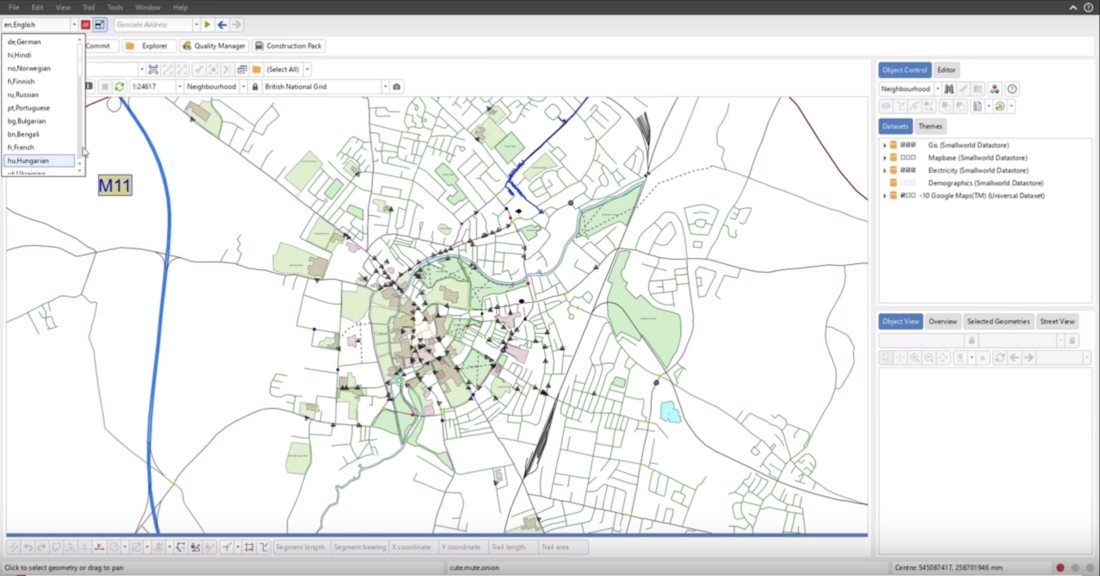
Task: Open the Quality Manager
Action: 213,46
